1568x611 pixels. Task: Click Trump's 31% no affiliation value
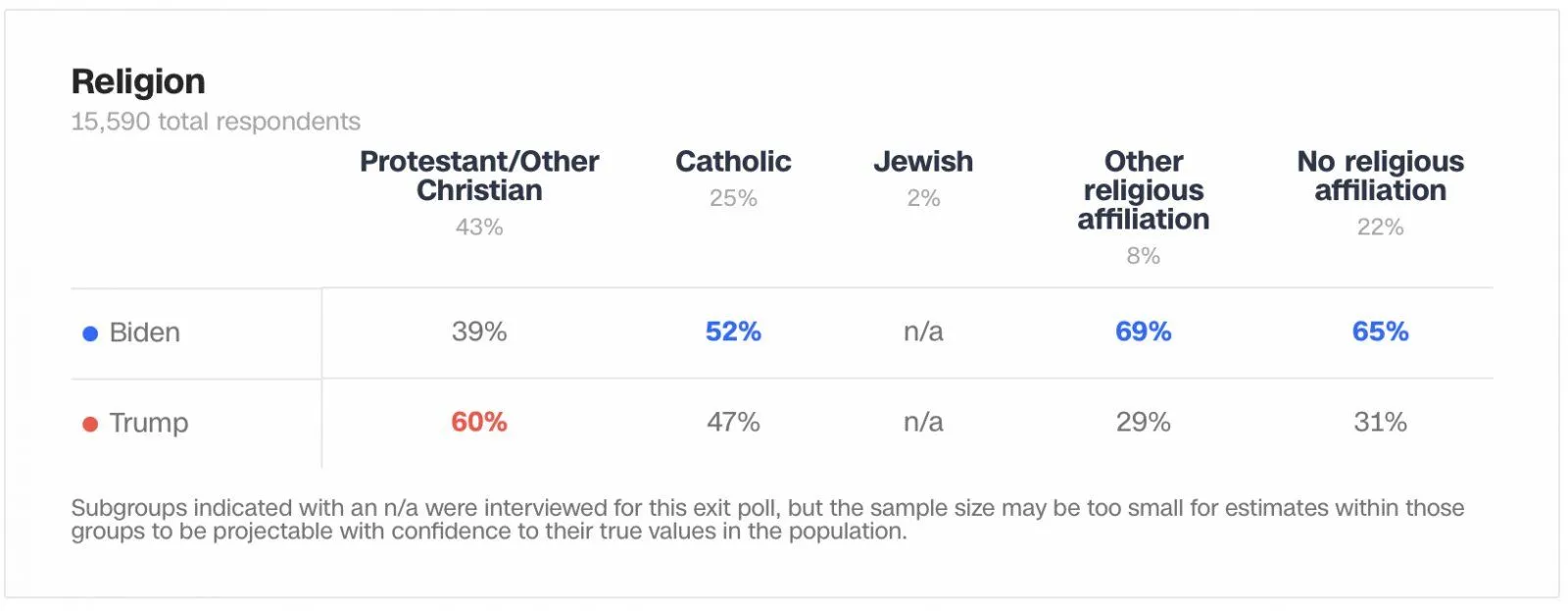pyautogui.click(x=1380, y=422)
